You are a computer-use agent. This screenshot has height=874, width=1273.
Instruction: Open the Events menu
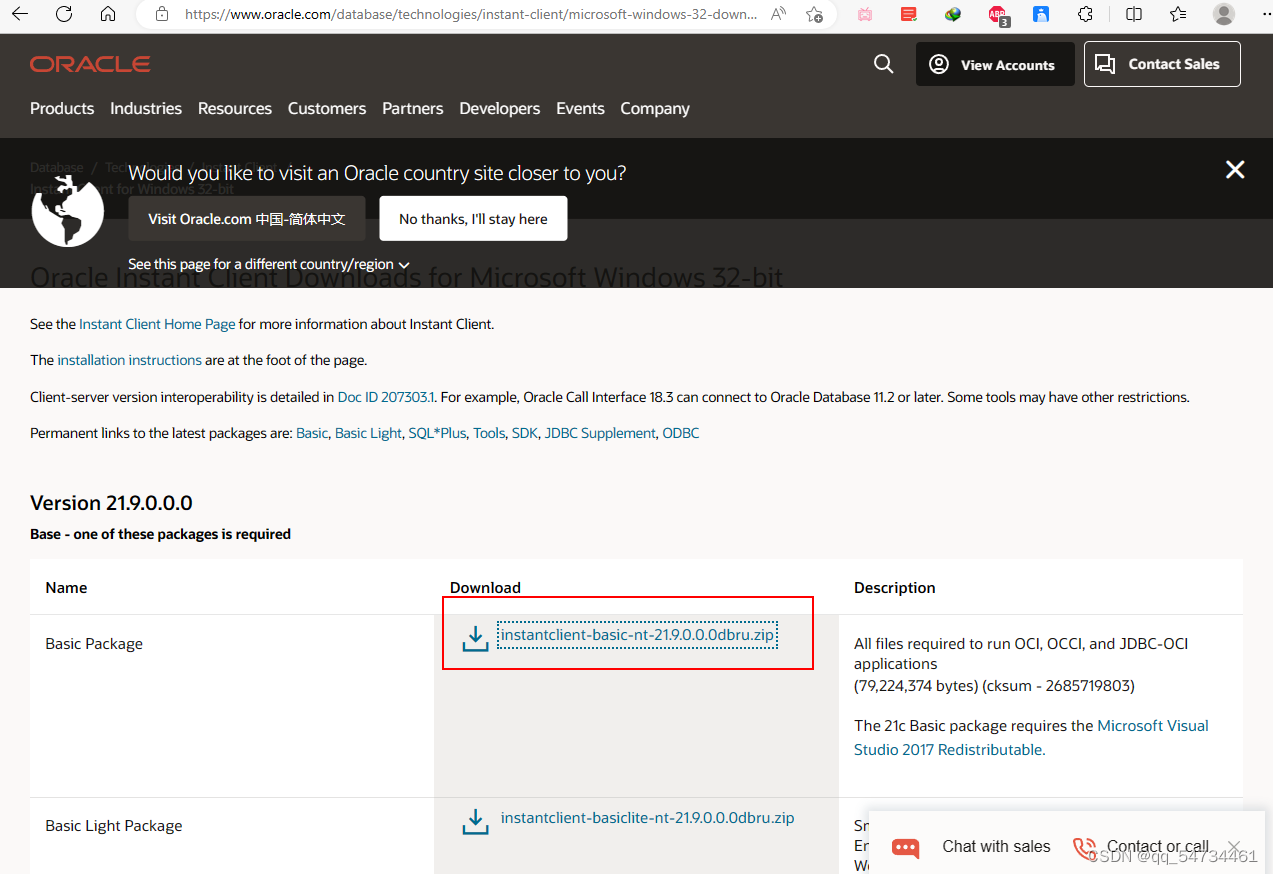581,108
